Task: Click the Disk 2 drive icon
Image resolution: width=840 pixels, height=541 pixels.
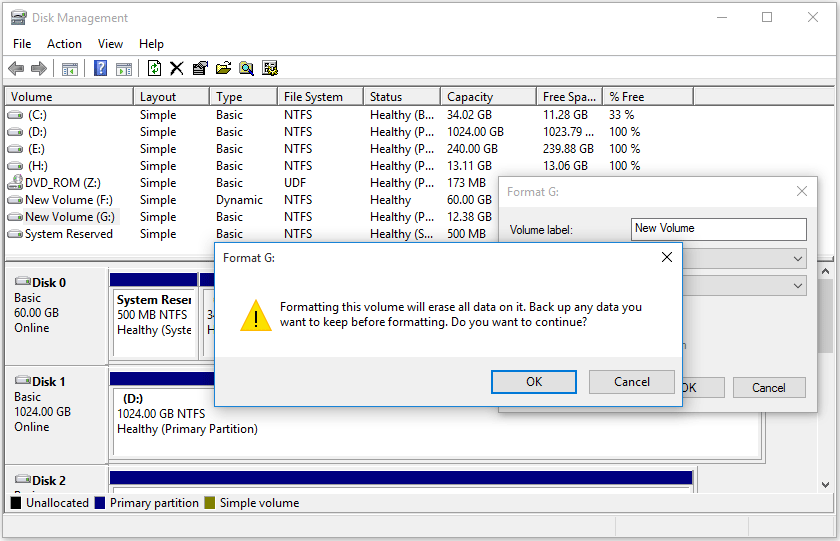Action: pyautogui.click(x=22, y=479)
